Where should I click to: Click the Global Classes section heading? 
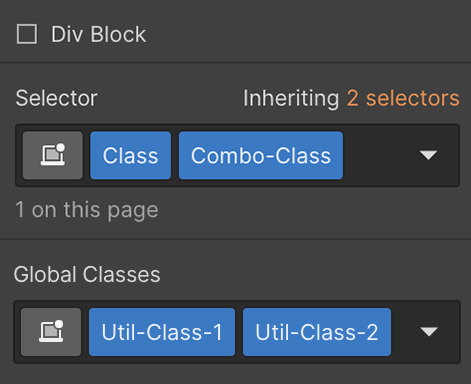pyautogui.click(x=87, y=275)
